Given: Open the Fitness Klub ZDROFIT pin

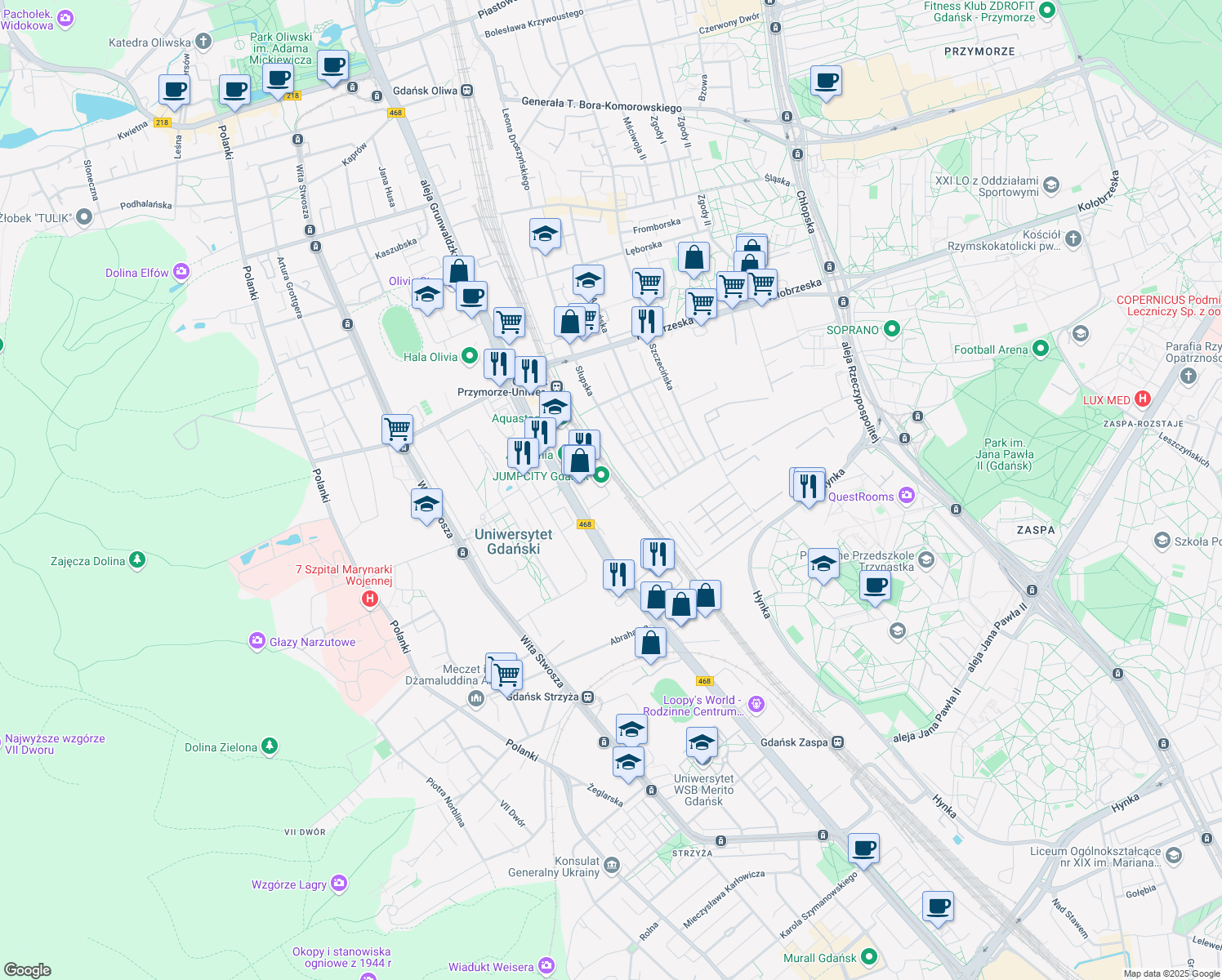Looking at the screenshot, I should coord(1048,11).
